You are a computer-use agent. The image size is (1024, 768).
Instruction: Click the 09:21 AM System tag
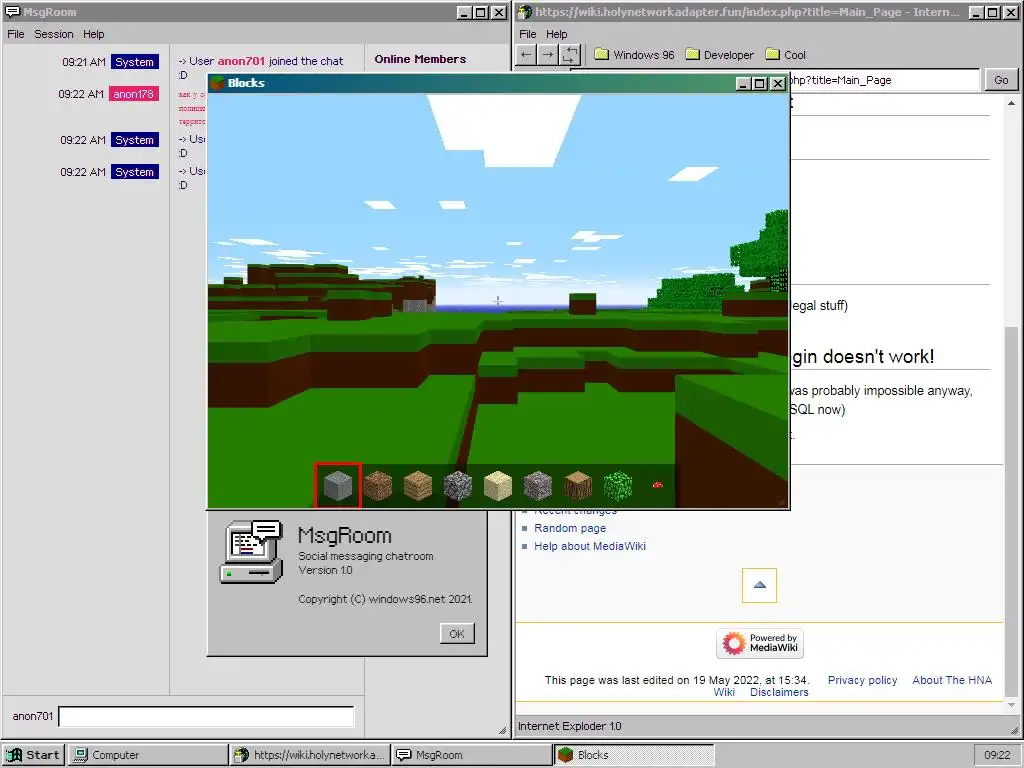coord(135,62)
